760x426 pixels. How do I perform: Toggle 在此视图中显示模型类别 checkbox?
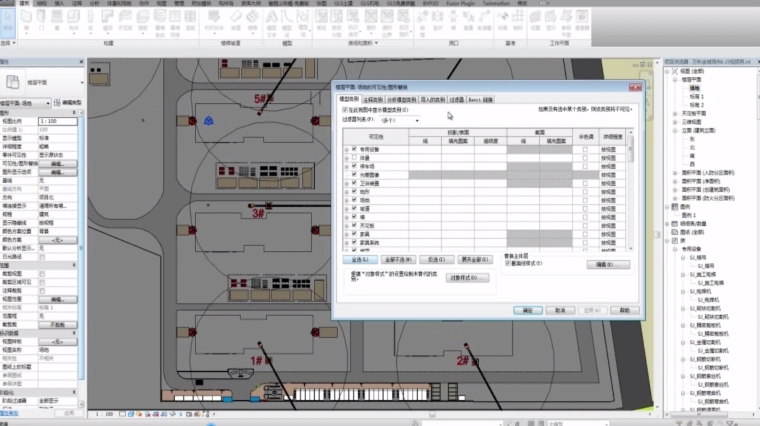345,109
